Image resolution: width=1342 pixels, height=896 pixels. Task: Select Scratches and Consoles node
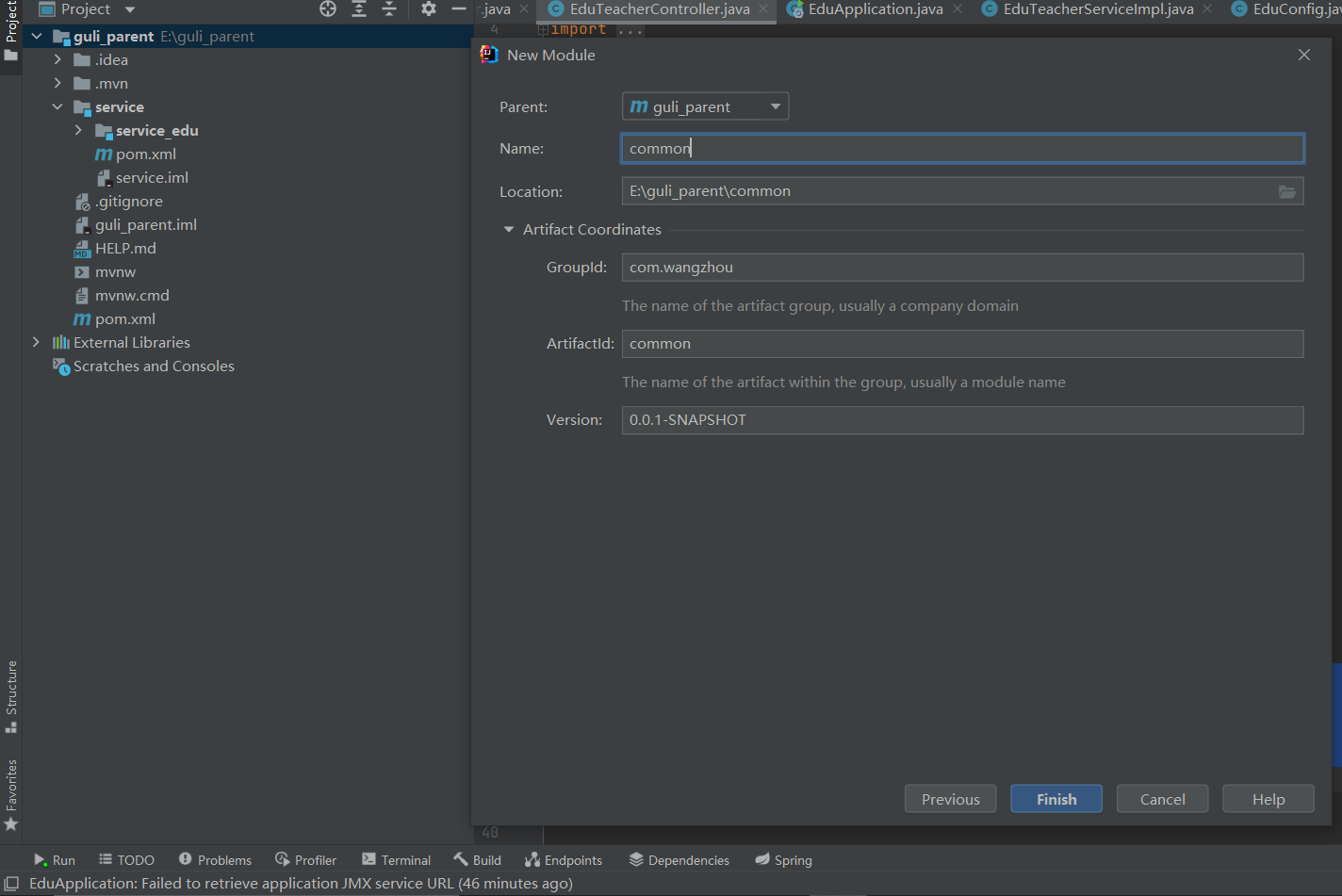(x=143, y=366)
